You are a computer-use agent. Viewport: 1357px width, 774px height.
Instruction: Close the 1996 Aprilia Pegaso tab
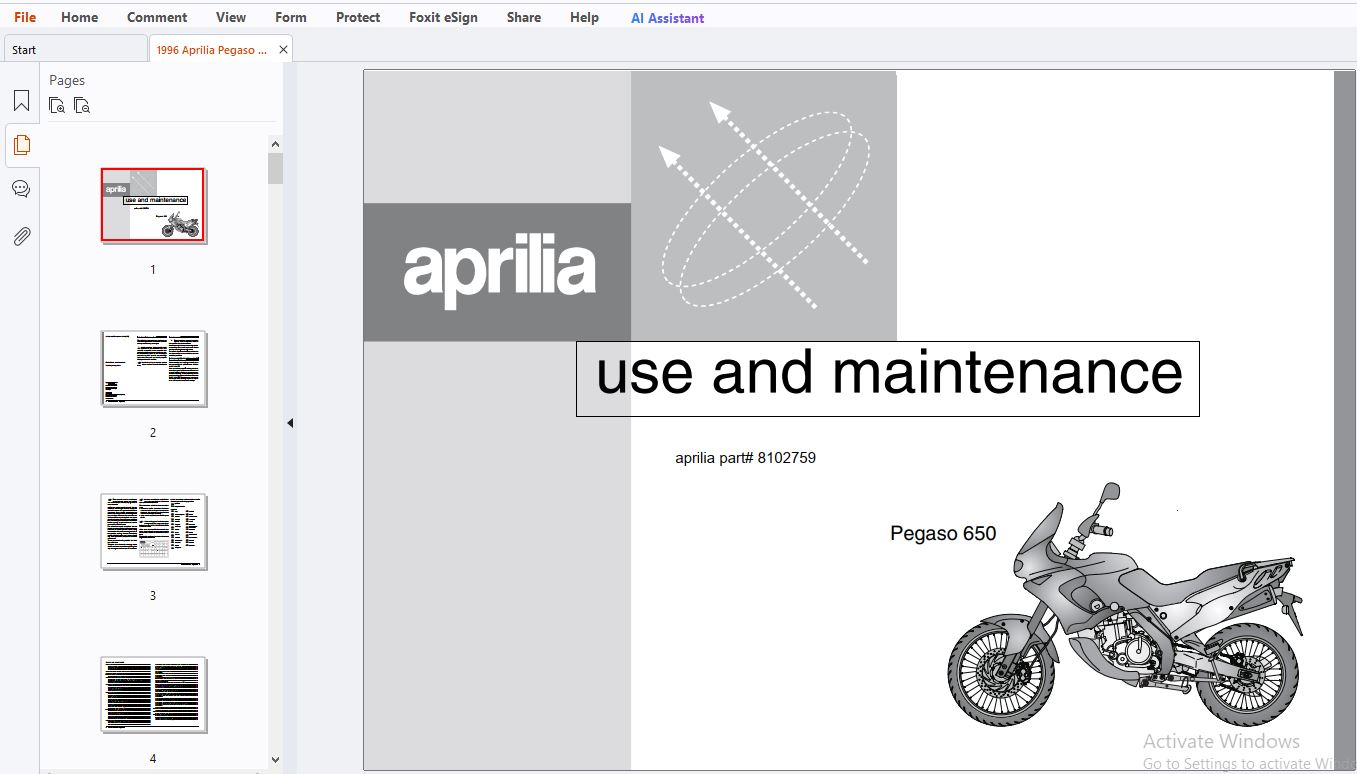(x=283, y=49)
